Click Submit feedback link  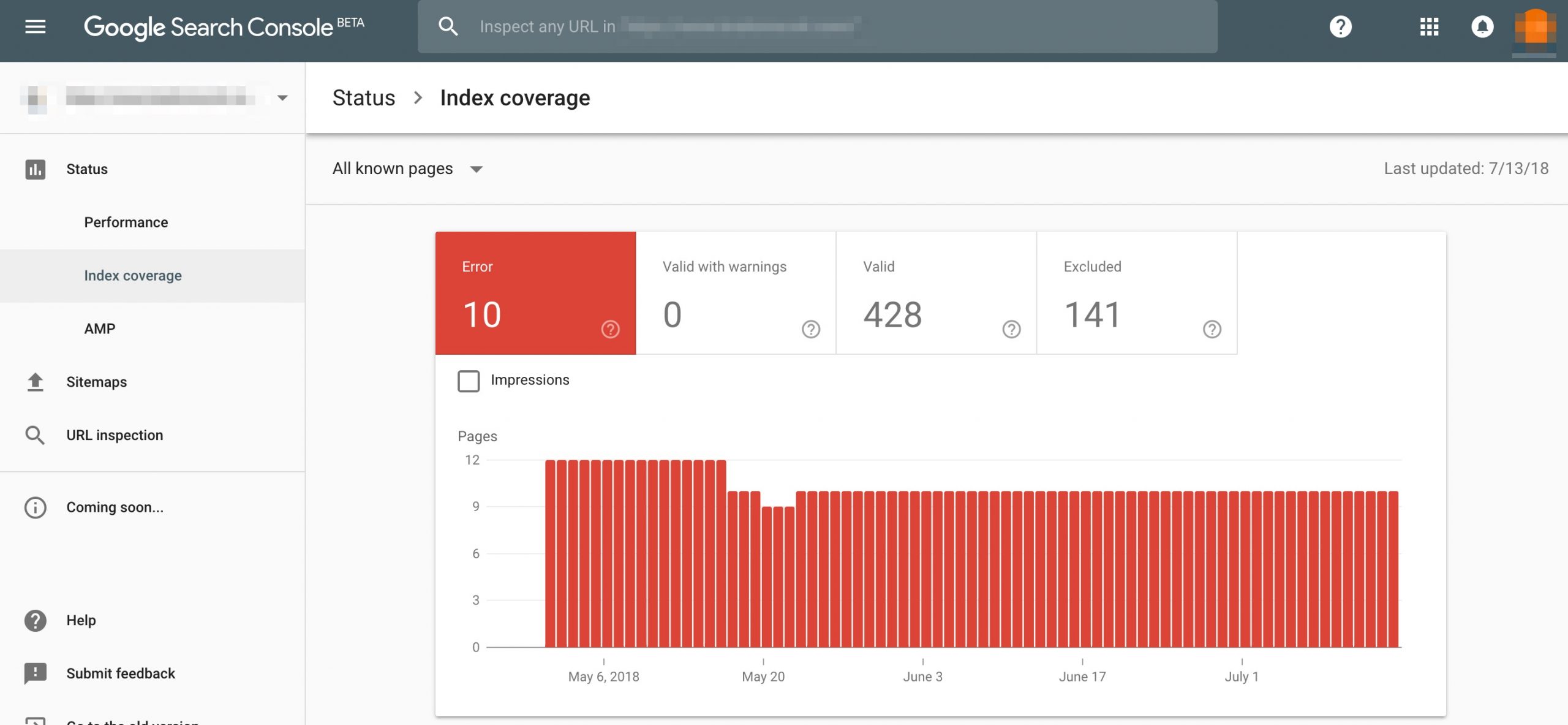(x=120, y=674)
